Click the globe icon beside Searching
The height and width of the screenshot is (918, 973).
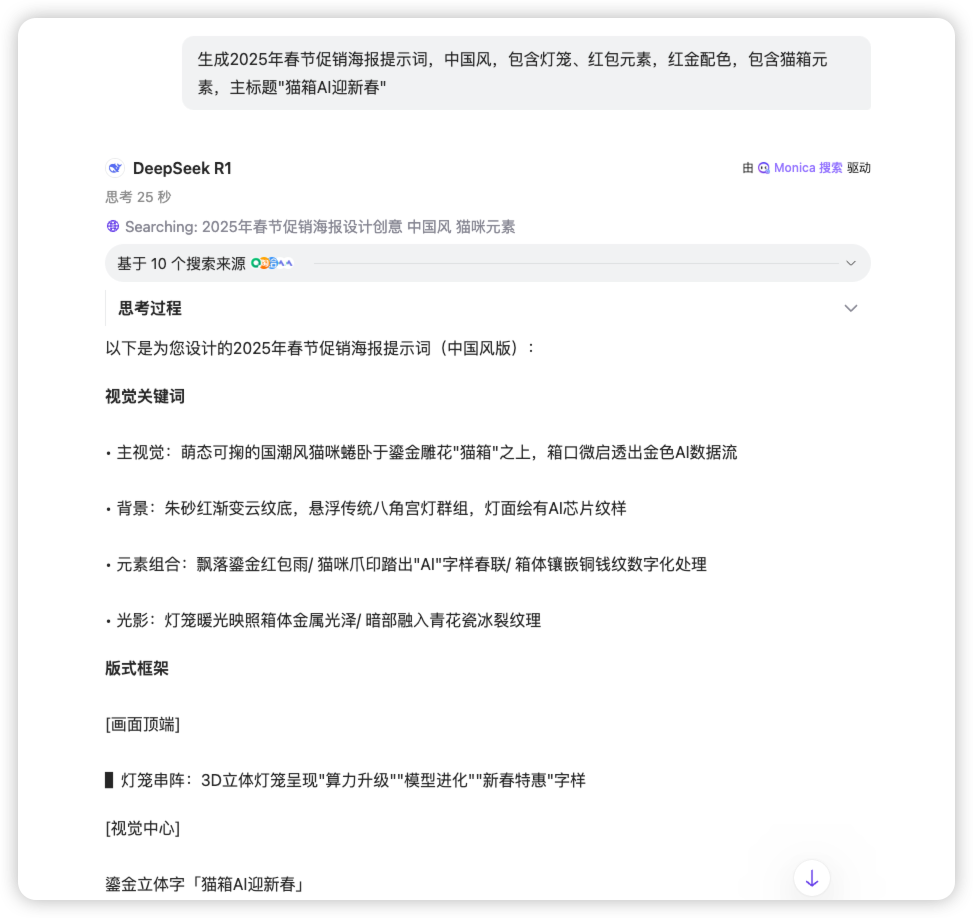[x=113, y=227]
